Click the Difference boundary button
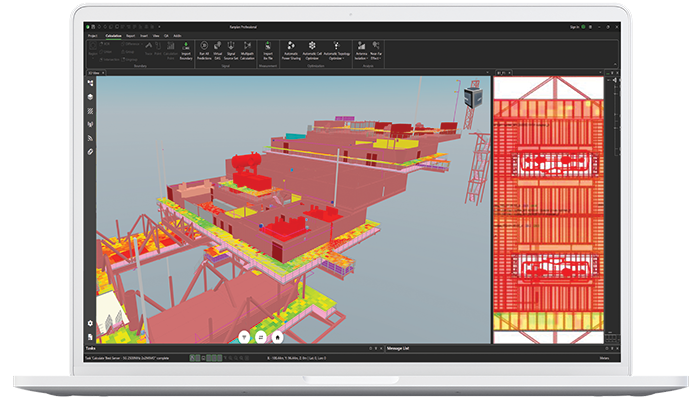 click(x=131, y=44)
